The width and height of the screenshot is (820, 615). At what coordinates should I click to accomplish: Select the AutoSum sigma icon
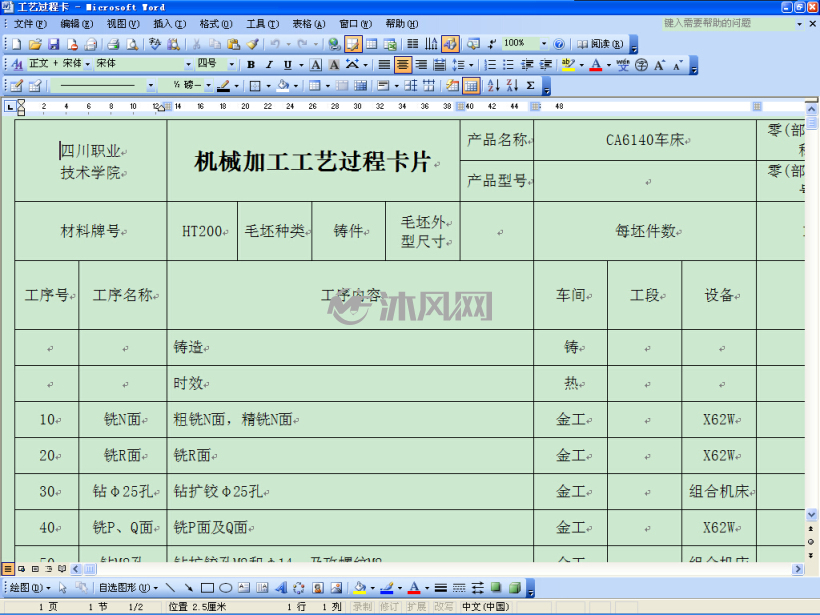coord(531,86)
